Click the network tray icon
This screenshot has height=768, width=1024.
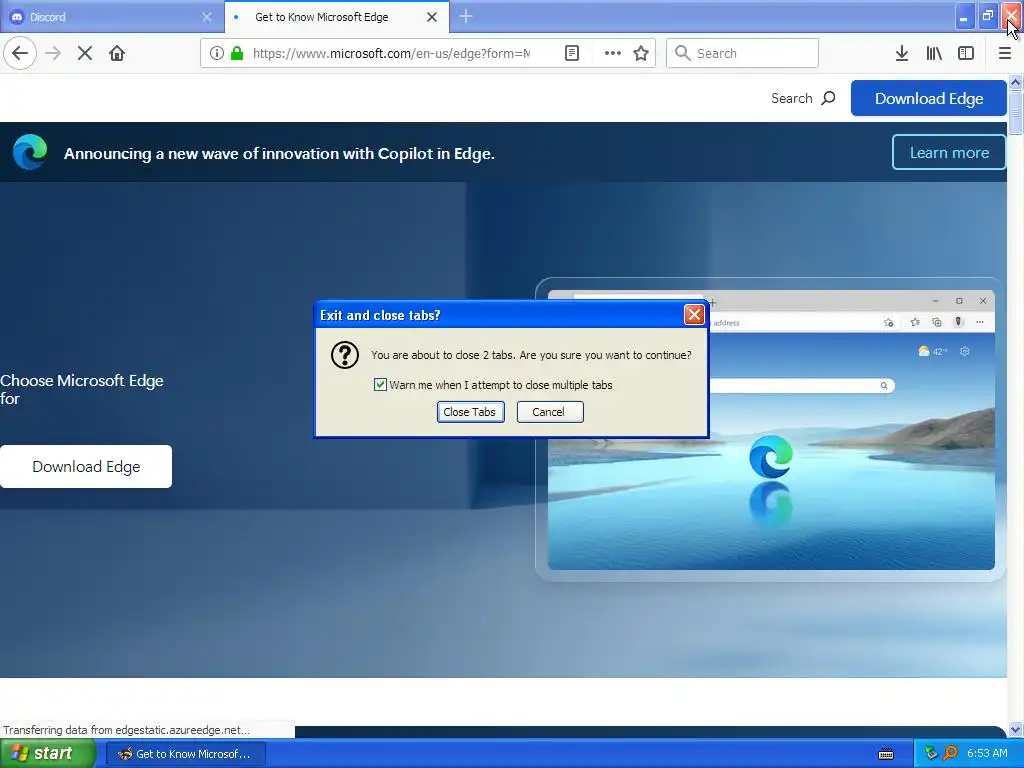point(931,754)
